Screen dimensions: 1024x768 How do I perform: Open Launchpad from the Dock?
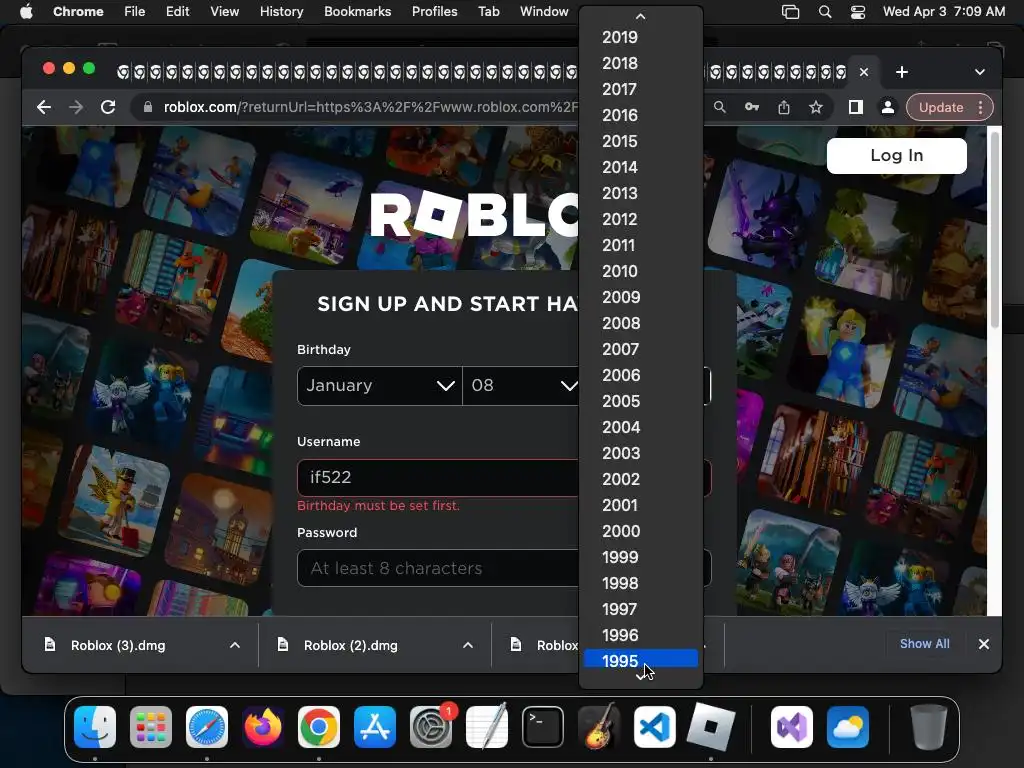point(151,727)
